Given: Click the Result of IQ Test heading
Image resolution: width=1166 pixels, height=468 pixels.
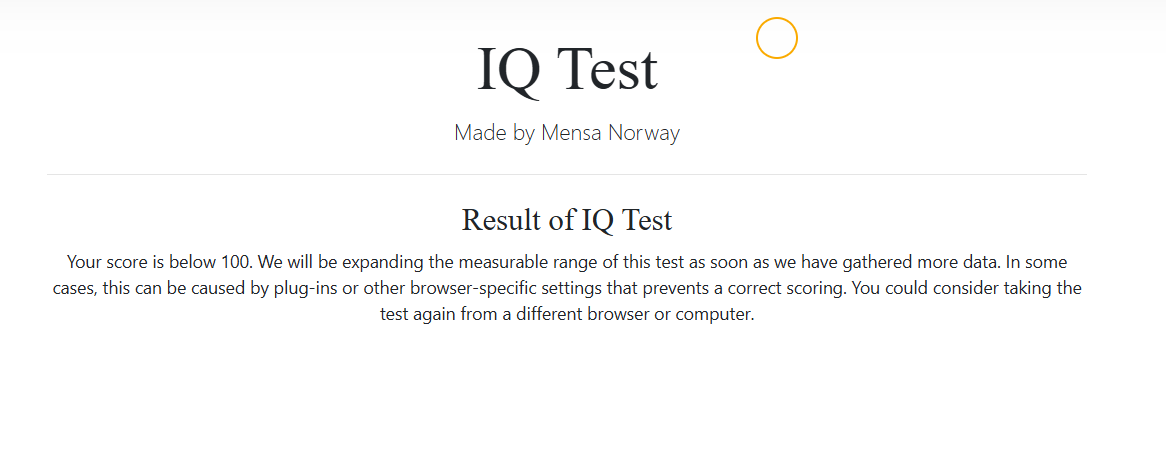Looking at the screenshot, I should (x=567, y=220).
